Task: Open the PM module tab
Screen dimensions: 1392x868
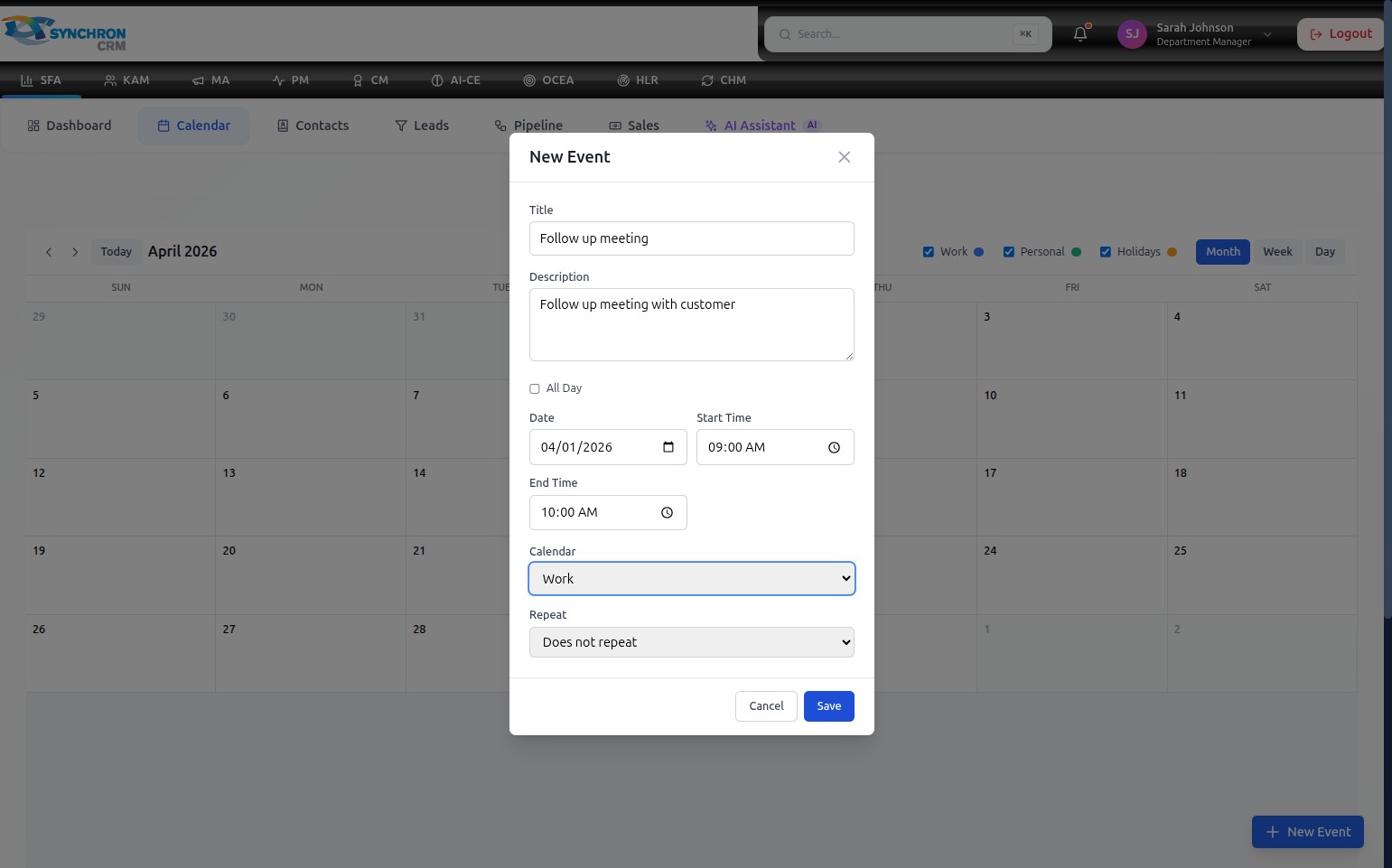Action: [290, 80]
